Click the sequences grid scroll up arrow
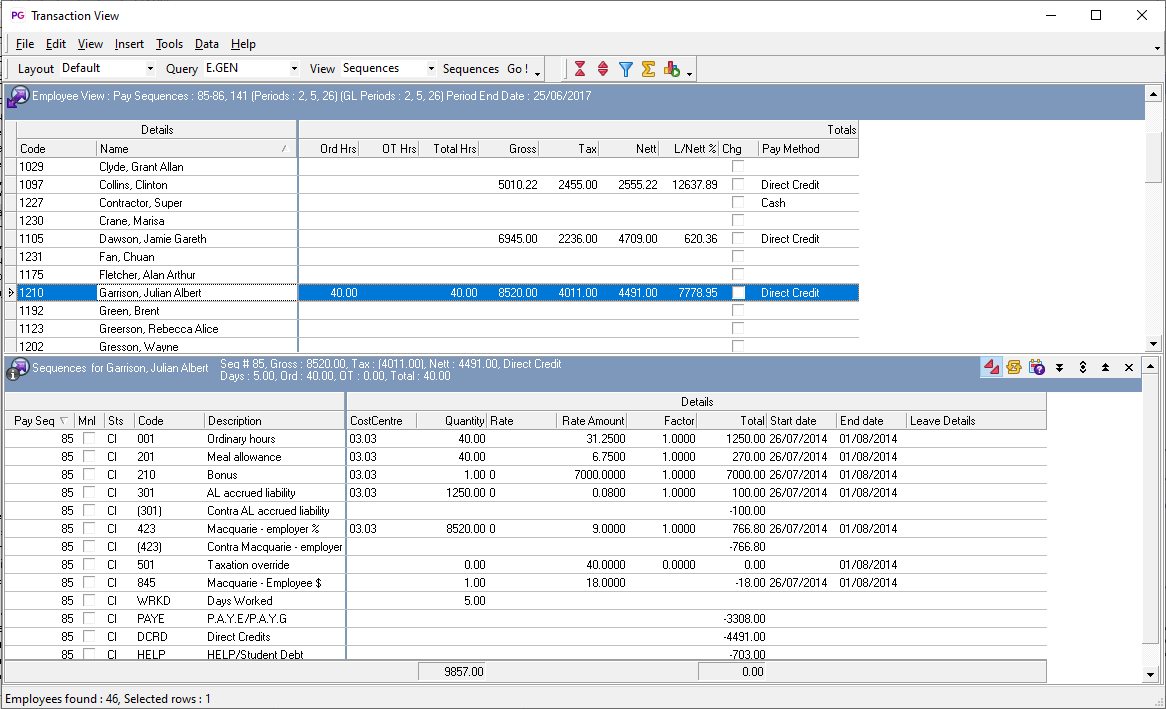This screenshot has height=709, width=1166. pyautogui.click(x=1150, y=366)
